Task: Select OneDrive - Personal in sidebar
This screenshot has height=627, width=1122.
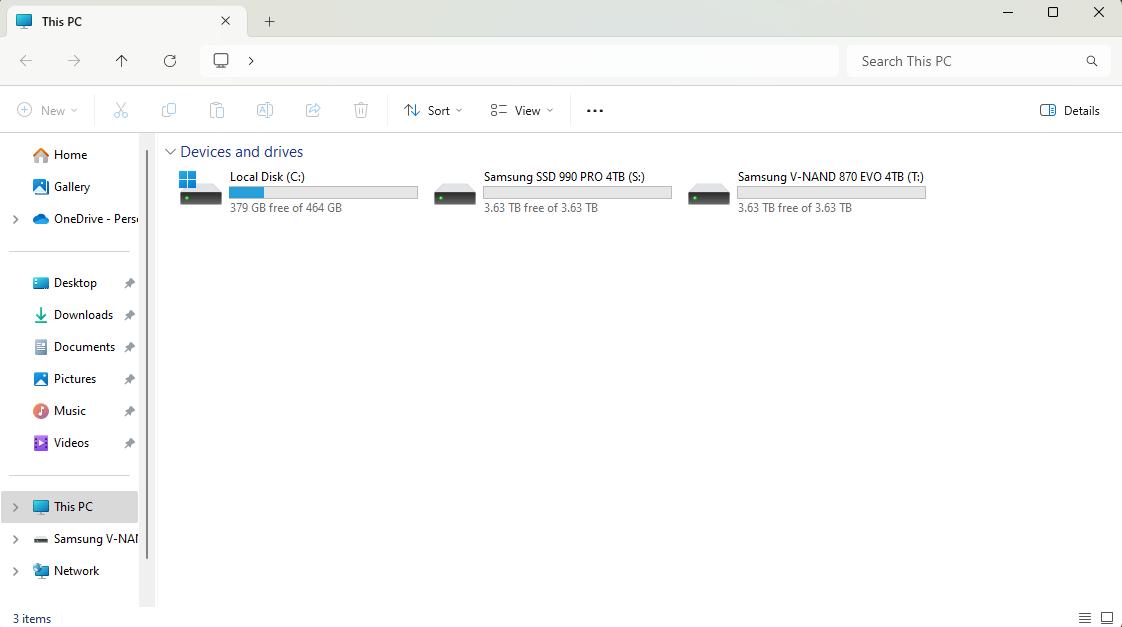Action: 85,219
